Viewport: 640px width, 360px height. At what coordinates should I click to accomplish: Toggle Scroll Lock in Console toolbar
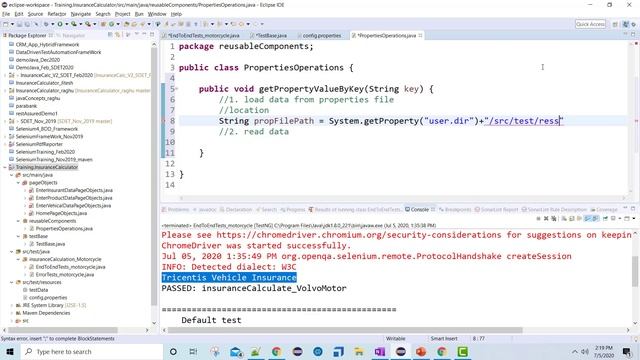(572, 218)
